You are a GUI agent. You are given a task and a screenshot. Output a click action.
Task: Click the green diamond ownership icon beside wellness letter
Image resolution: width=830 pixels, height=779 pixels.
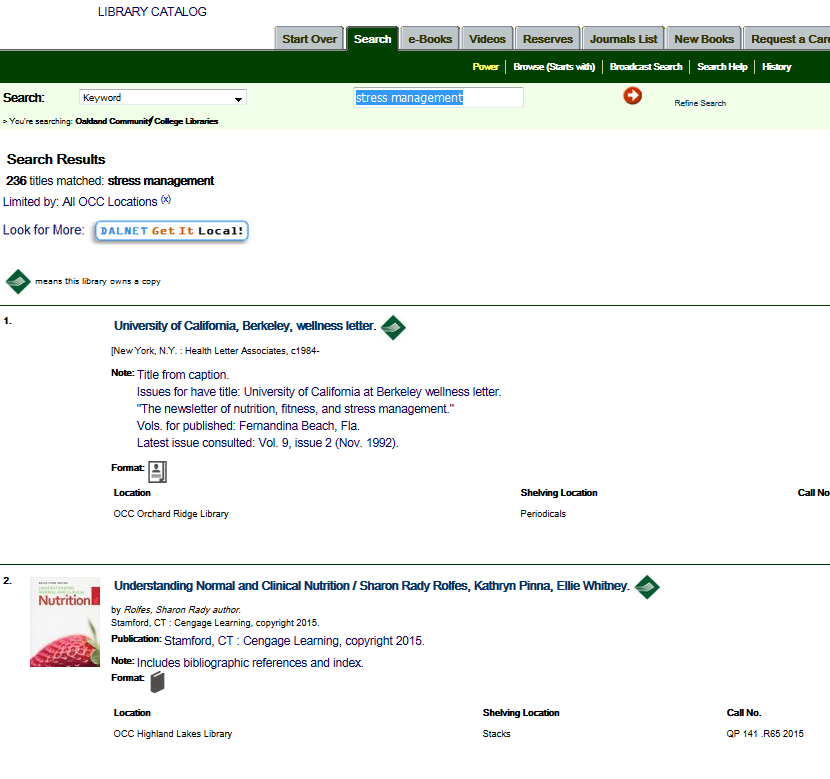(x=393, y=327)
